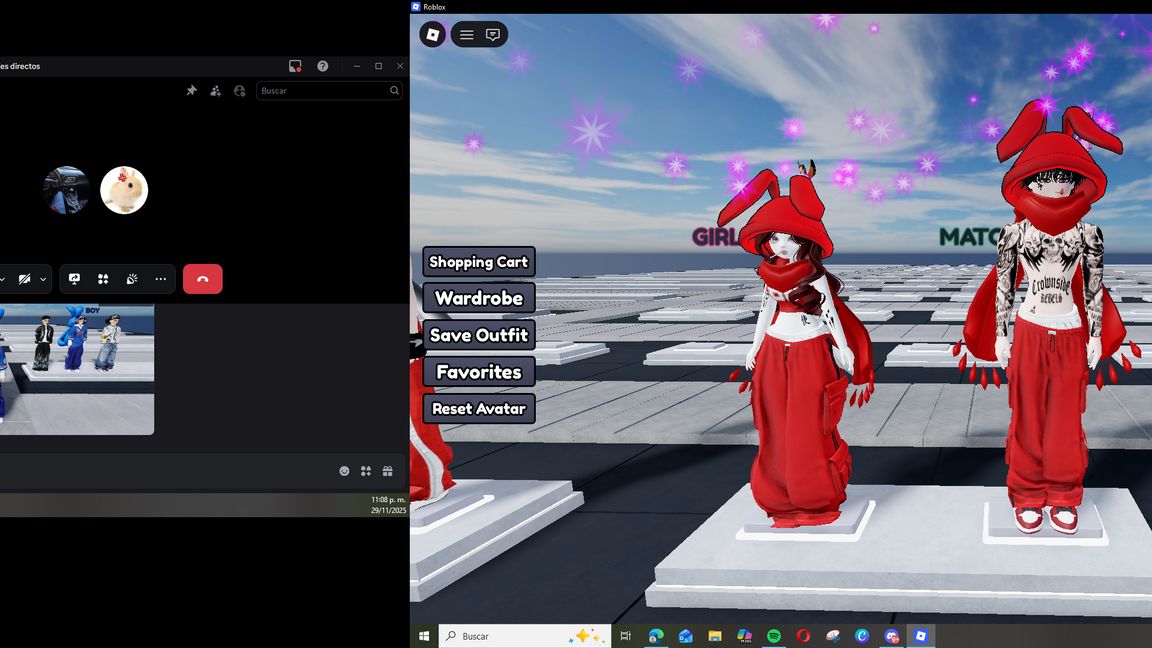Open the Roblox hamburger menu

click(x=467, y=35)
